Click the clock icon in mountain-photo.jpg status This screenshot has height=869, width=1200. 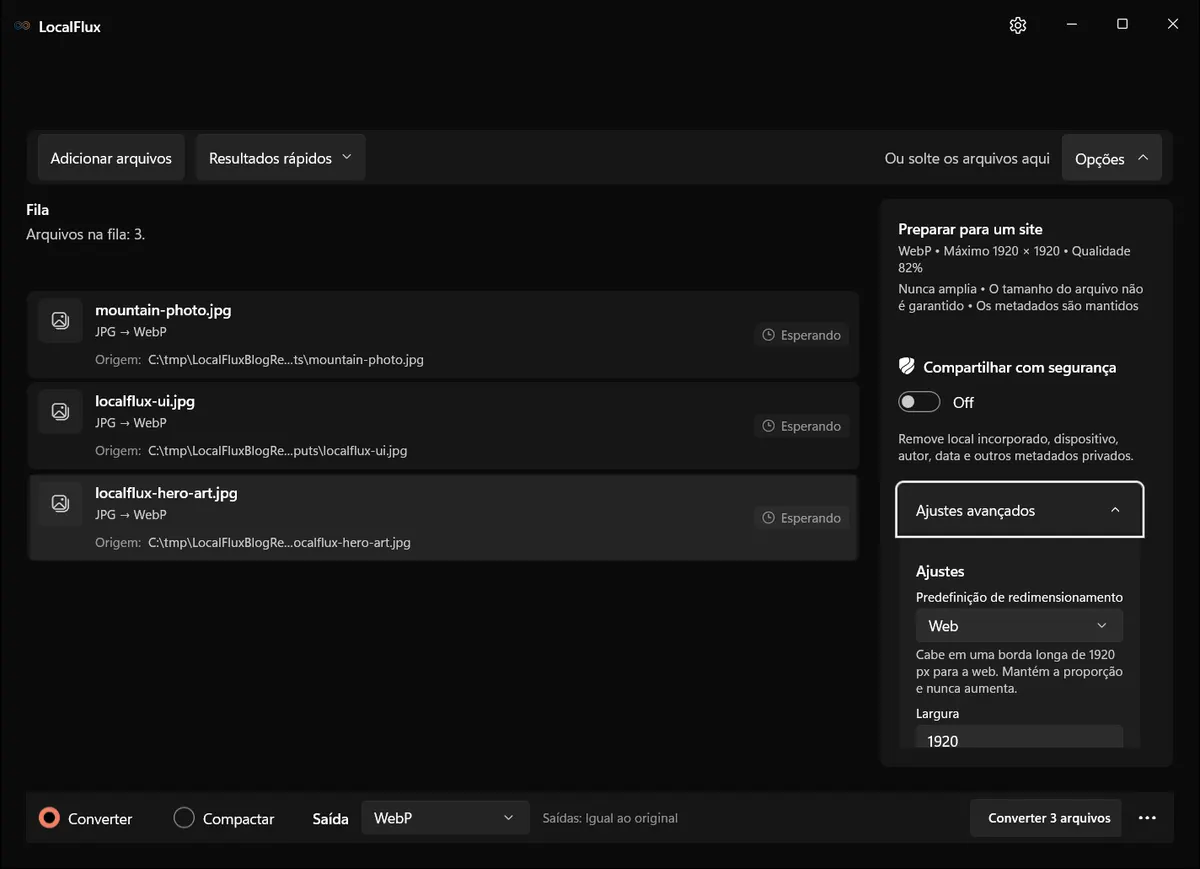point(769,335)
